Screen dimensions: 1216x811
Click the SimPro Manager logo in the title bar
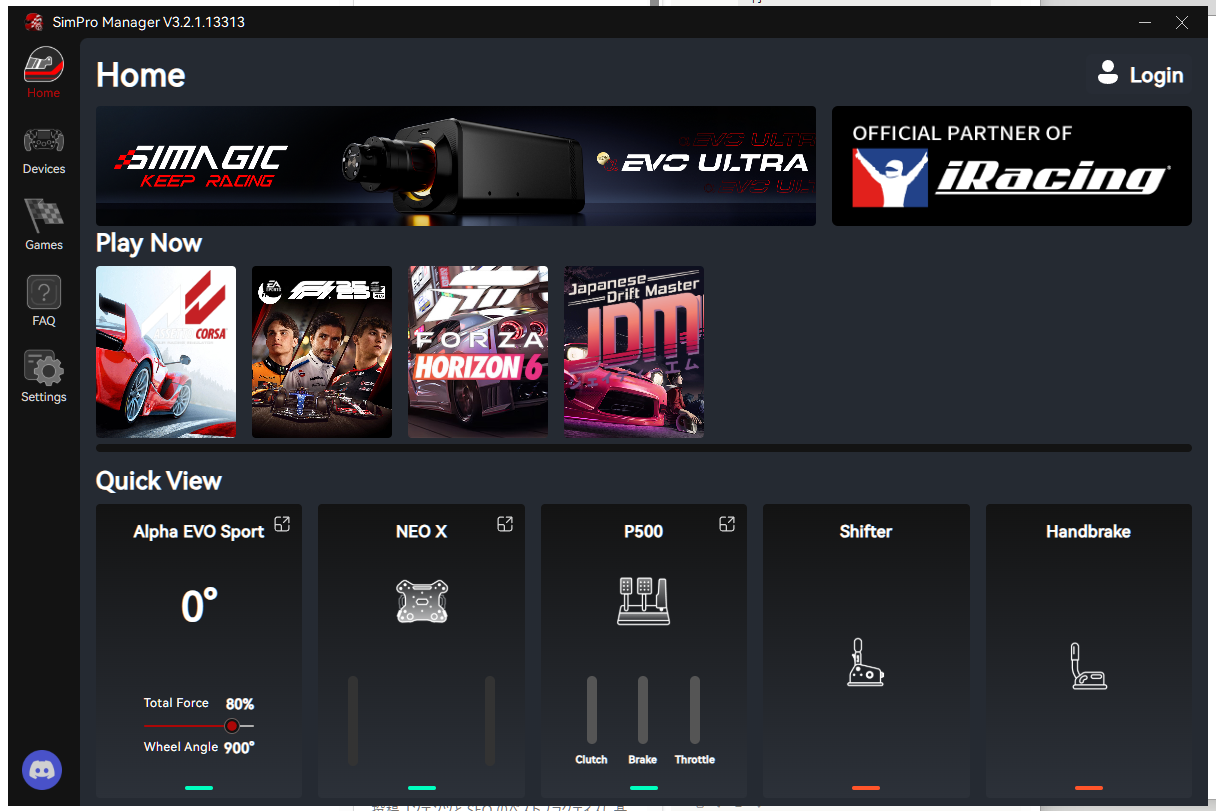pyautogui.click(x=33, y=22)
